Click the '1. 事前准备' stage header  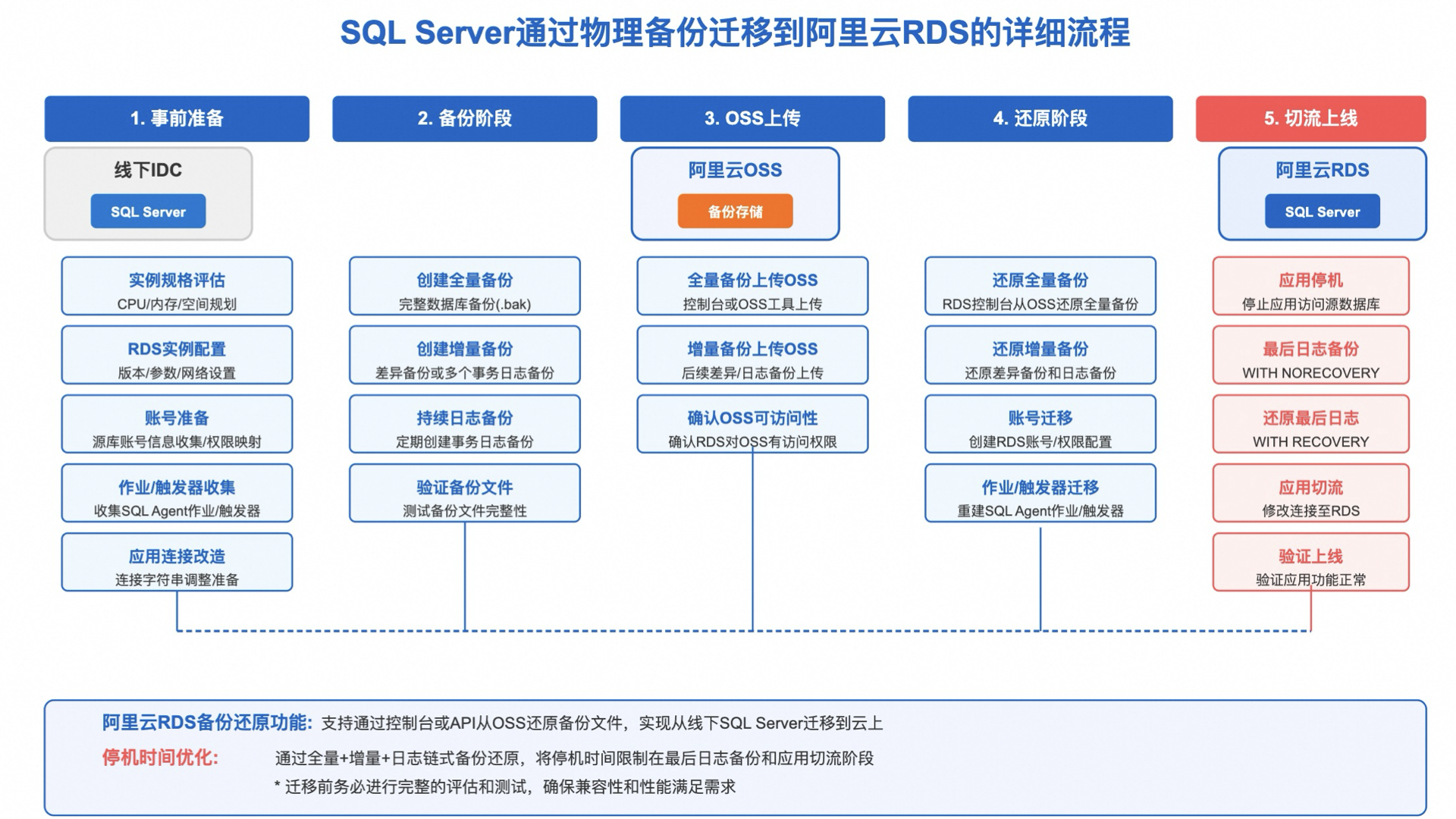point(177,118)
